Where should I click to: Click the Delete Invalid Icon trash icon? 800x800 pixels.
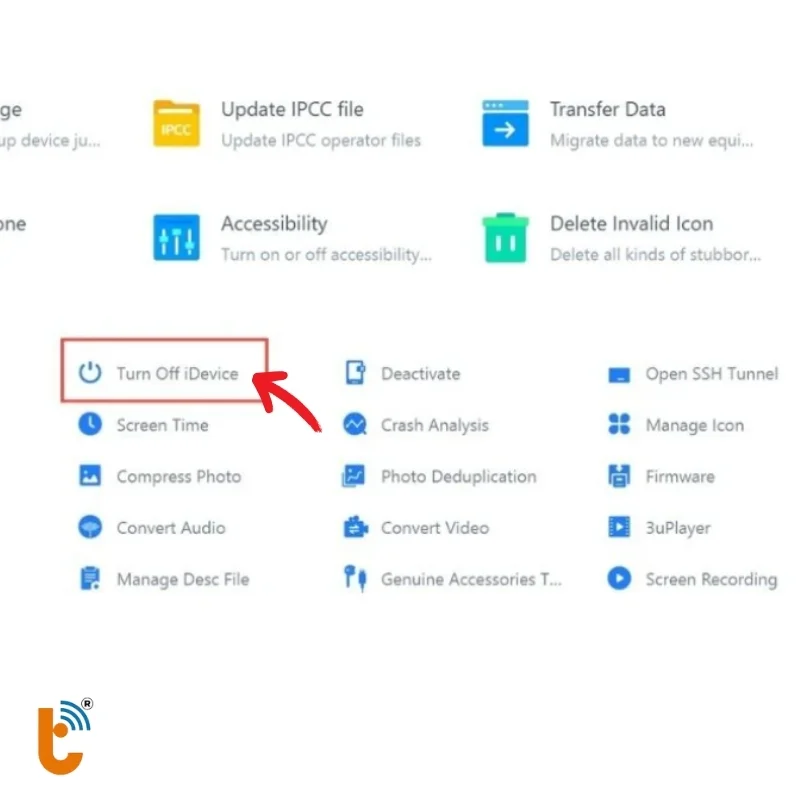(505, 238)
